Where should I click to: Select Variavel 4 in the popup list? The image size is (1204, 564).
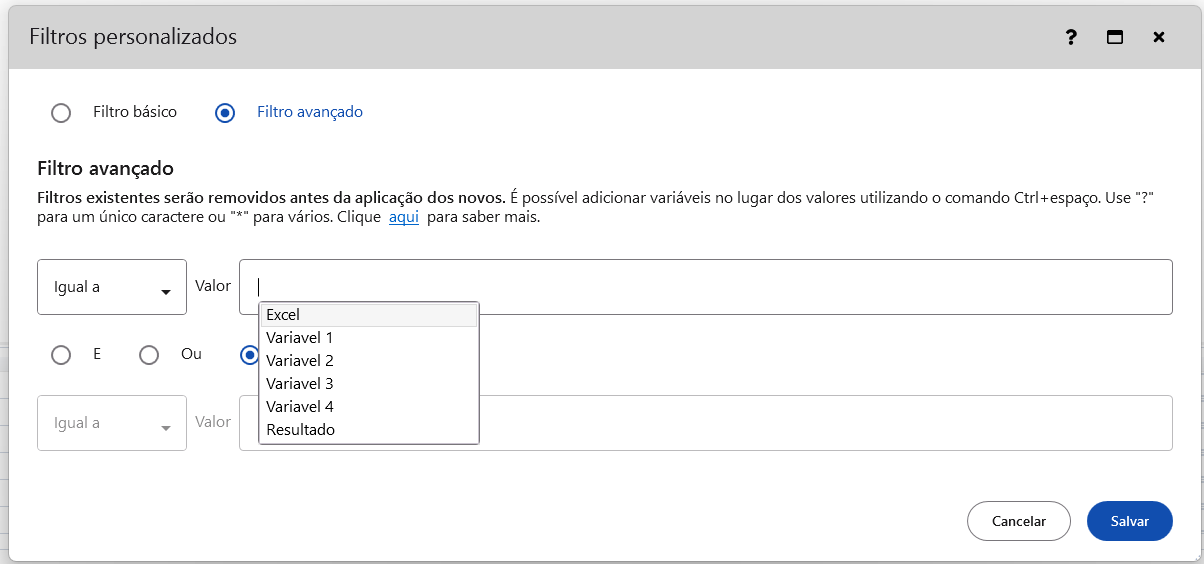pos(368,407)
